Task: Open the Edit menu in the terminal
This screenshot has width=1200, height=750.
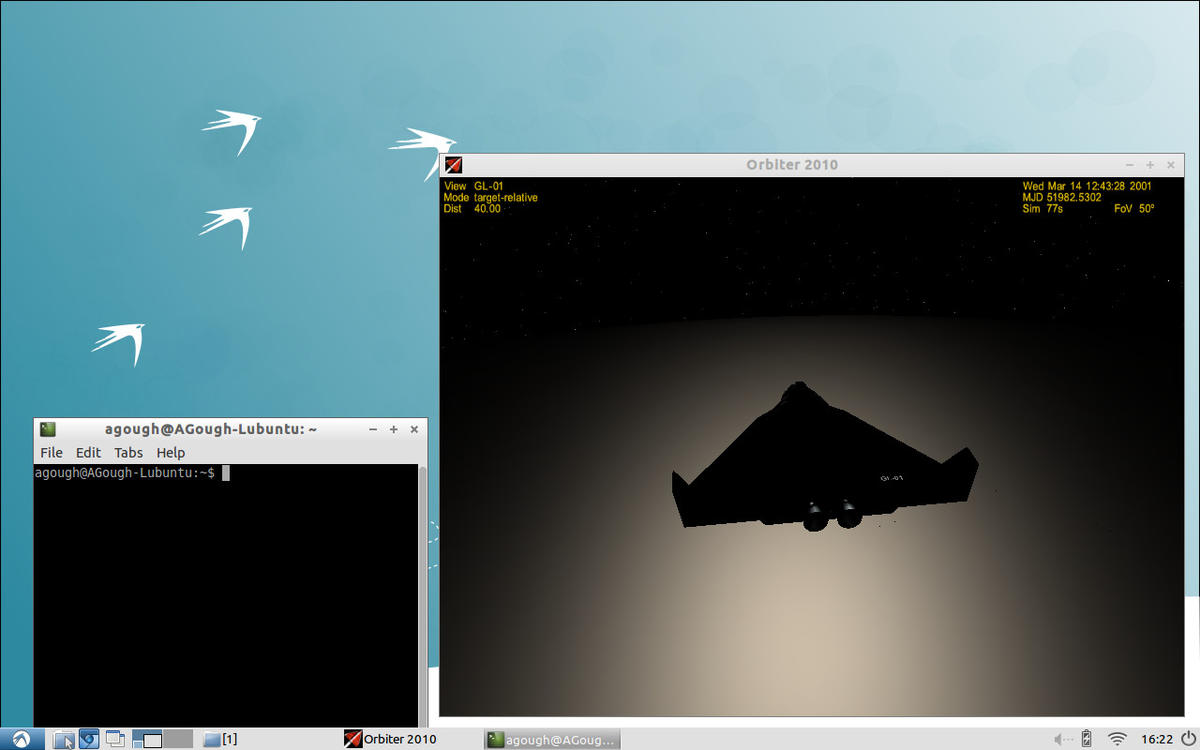Action: point(89,453)
